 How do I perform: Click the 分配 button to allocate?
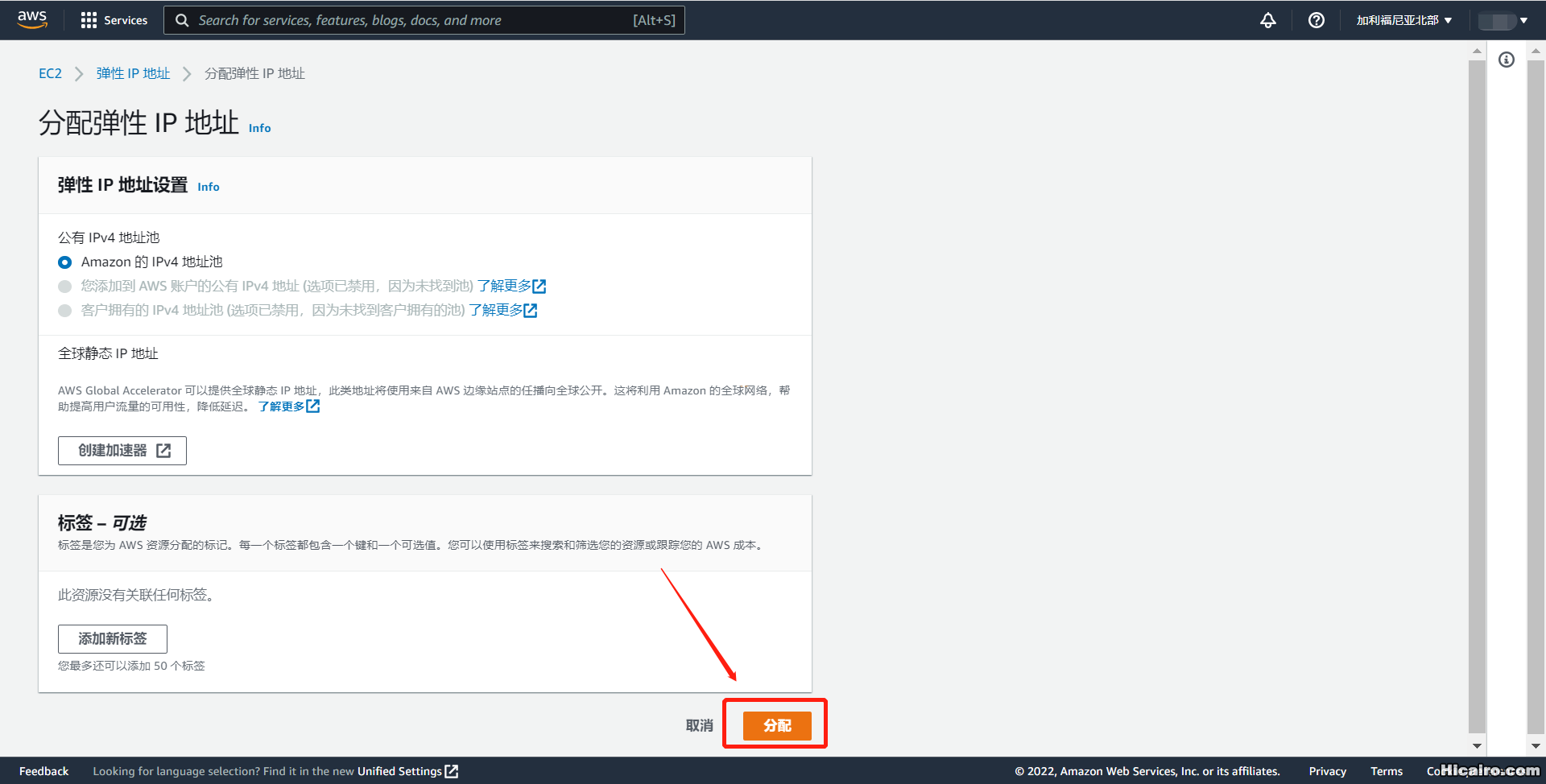(x=775, y=724)
